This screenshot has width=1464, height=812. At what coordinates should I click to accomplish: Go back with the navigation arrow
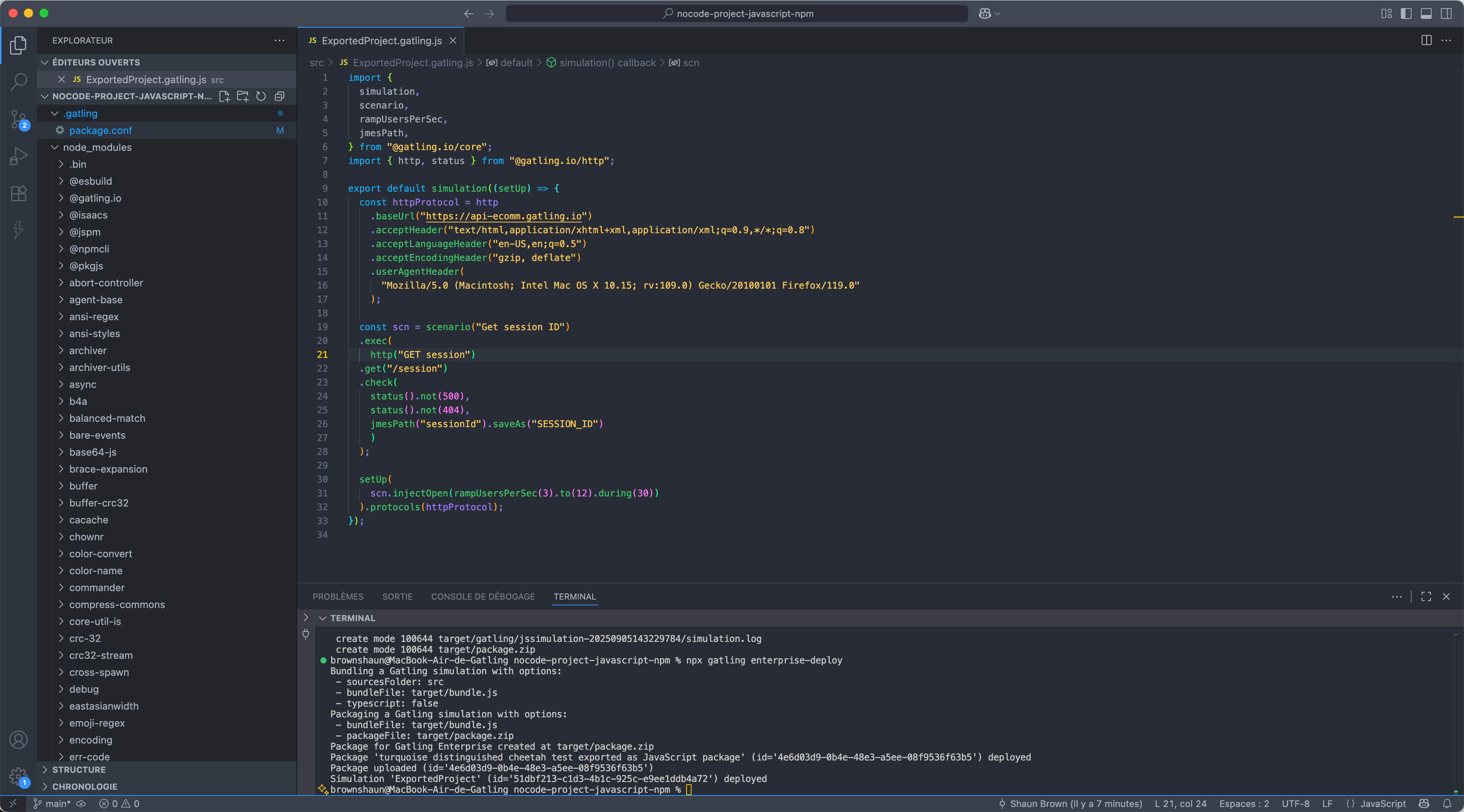pyautogui.click(x=469, y=13)
